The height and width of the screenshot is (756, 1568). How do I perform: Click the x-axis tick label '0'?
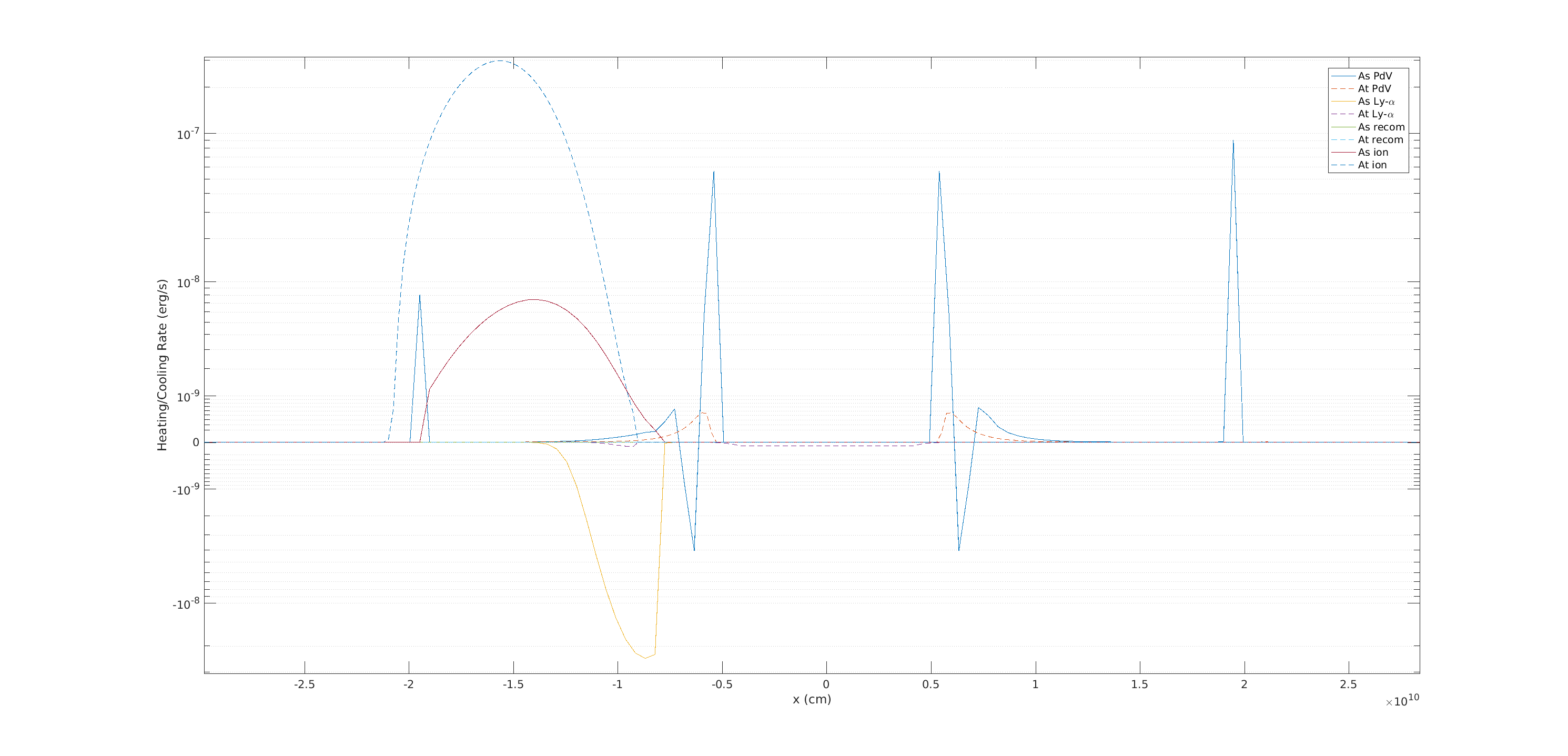click(x=826, y=684)
